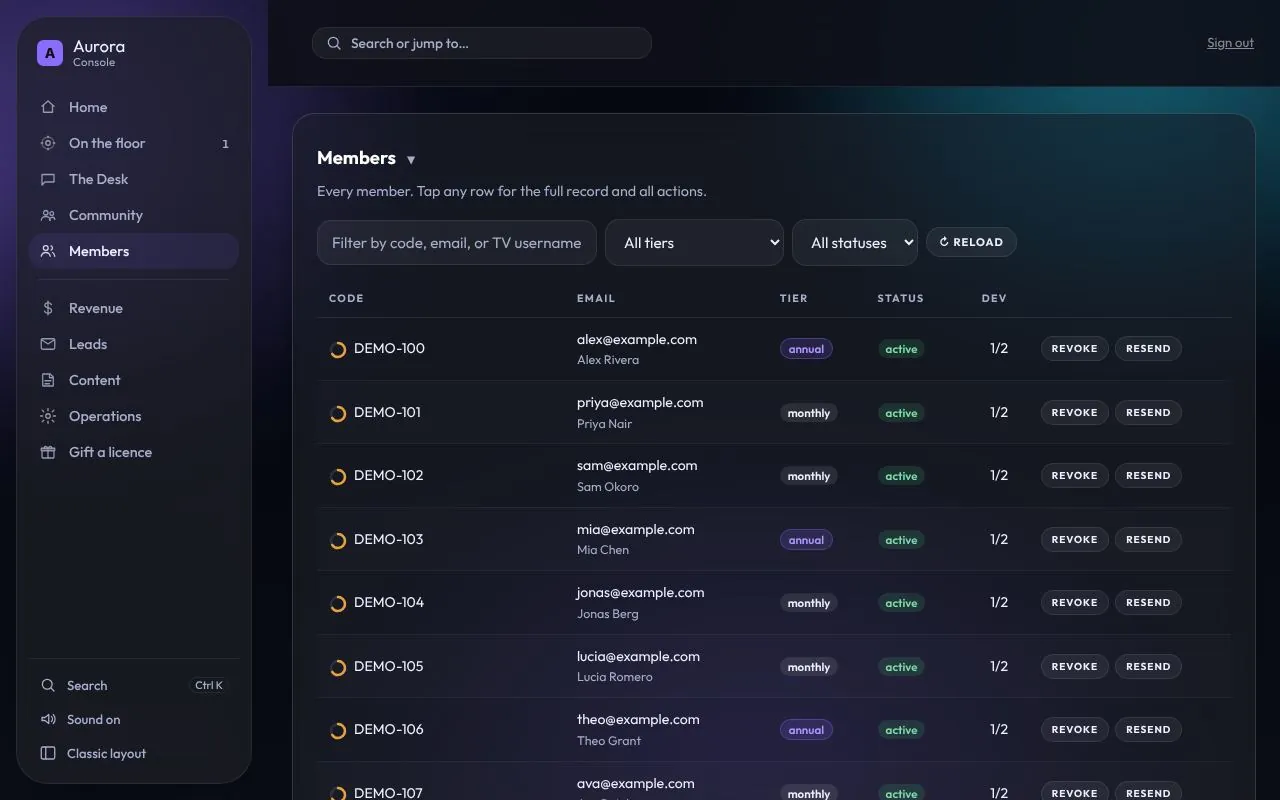This screenshot has width=1280, height=800.
Task: Click the Aurora logo badge
Action: [x=50, y=53]
